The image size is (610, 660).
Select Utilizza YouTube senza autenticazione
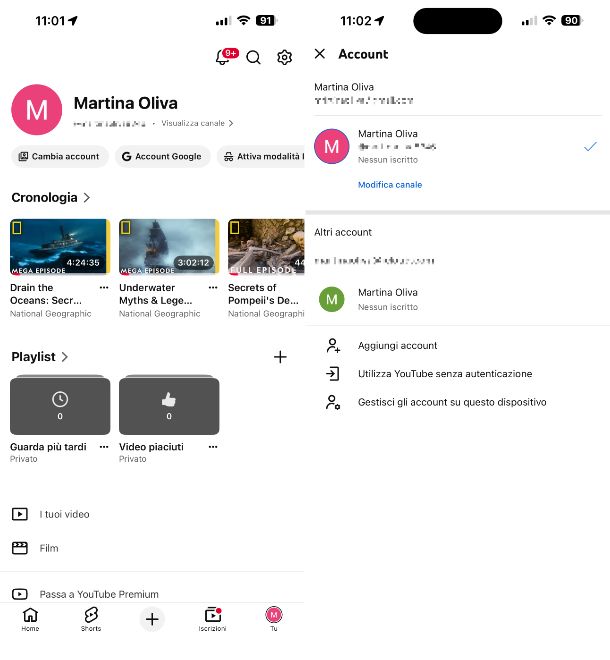click(458, 374)
